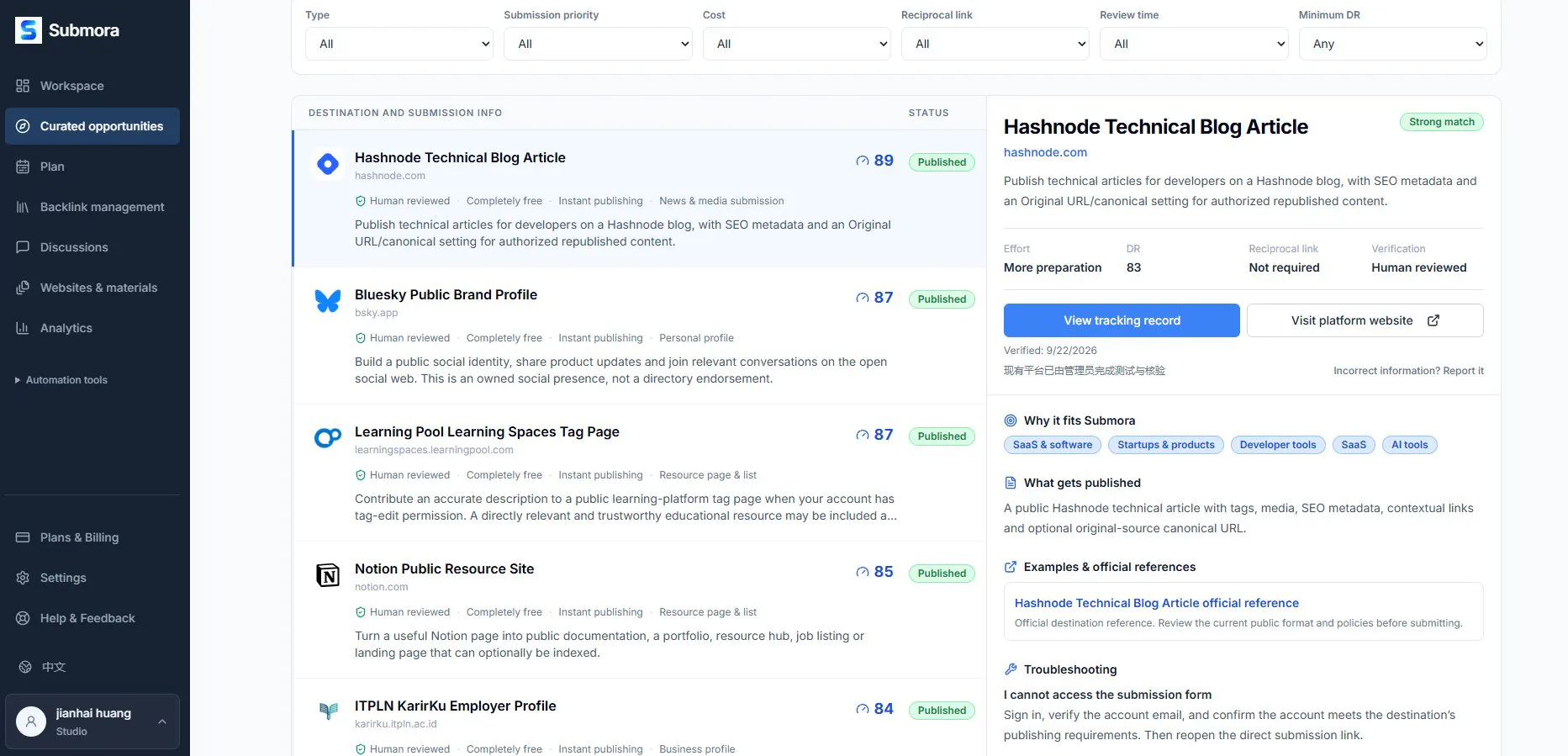This screenshot has width=1568, height=756.
Task: Click the Analytics chart icon
Action: (23, 328)
